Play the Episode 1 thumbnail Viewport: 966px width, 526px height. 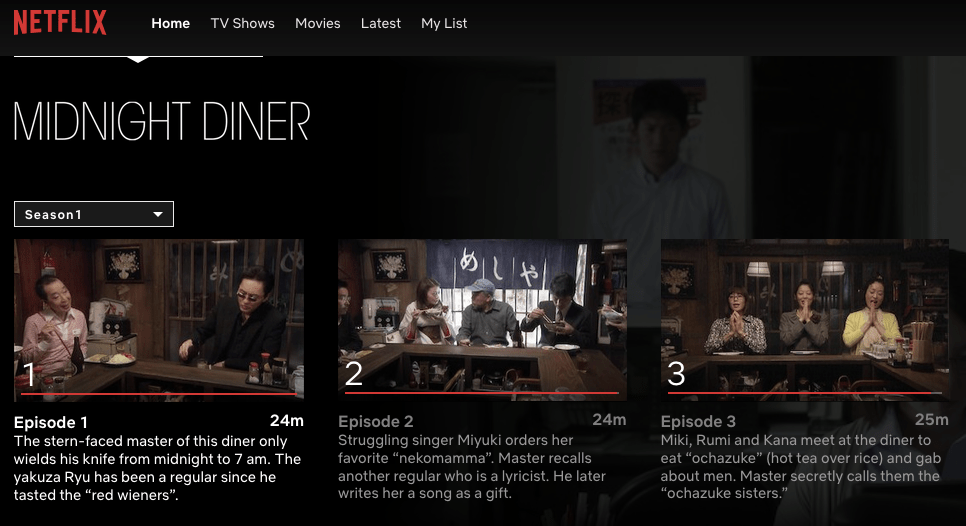tap(159, 320)
